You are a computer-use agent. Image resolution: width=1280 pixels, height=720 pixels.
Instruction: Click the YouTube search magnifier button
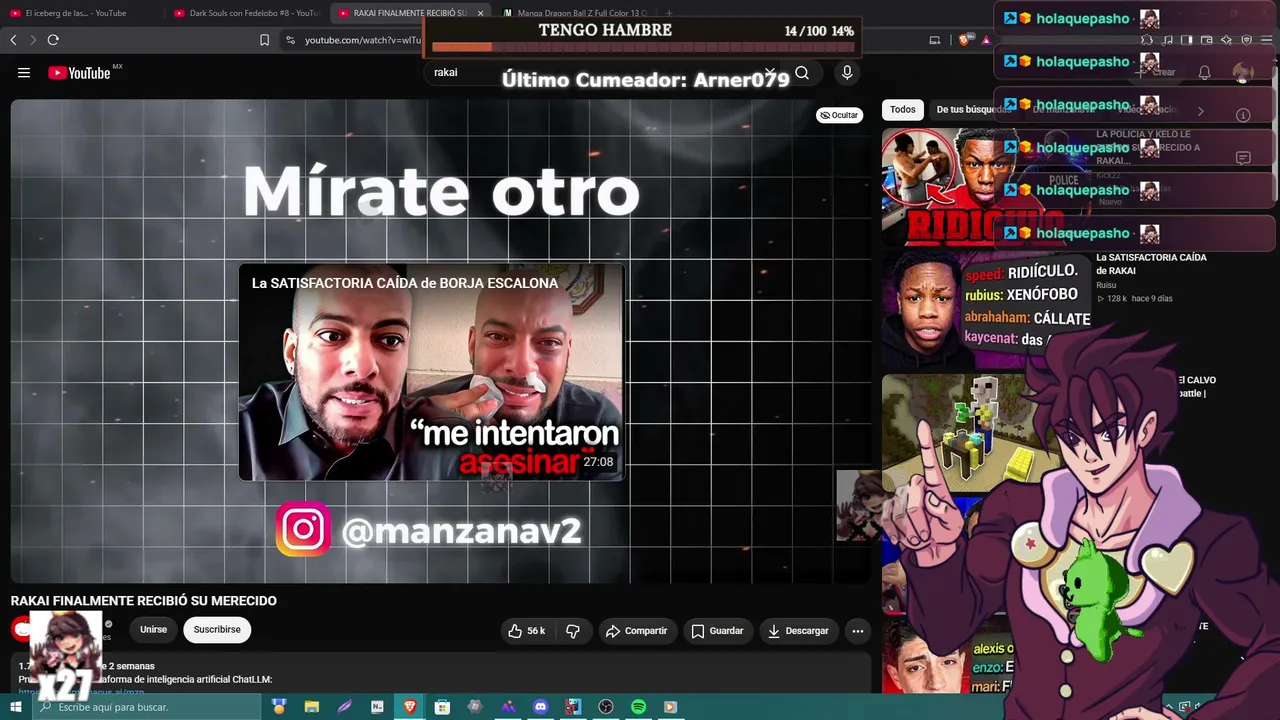point(802,73)
